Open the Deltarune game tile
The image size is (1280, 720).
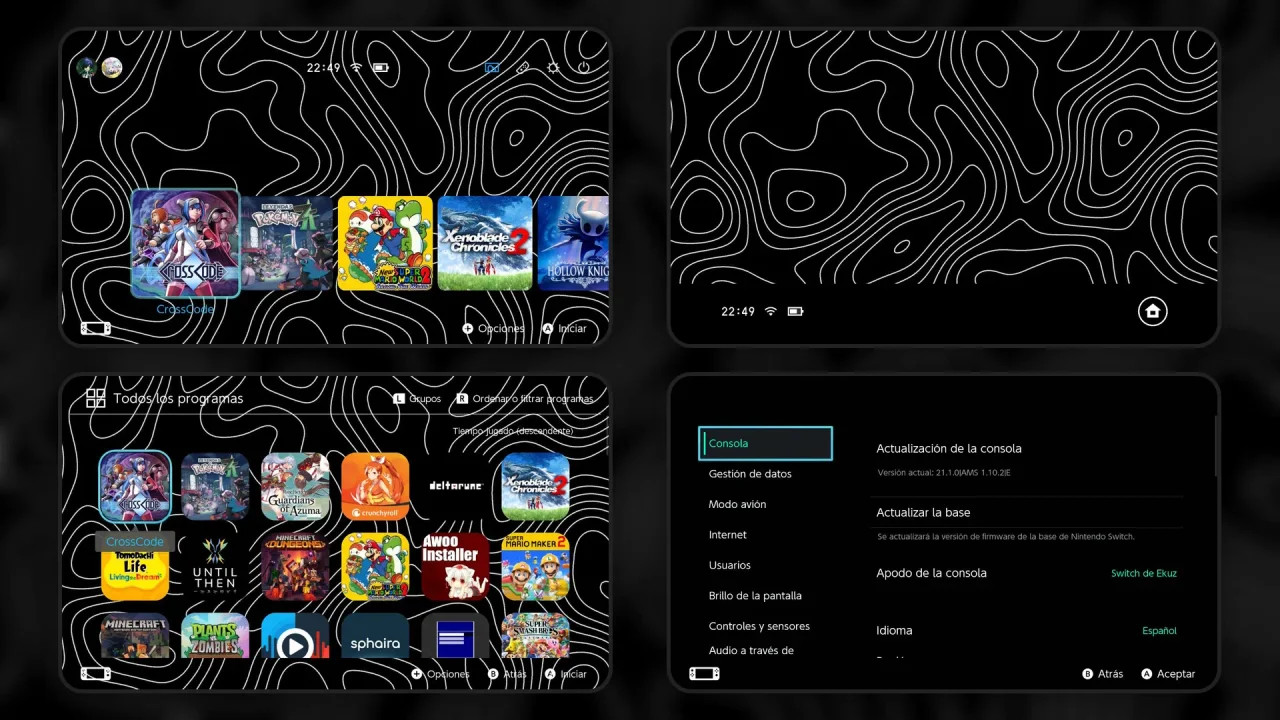coord(455,487)
